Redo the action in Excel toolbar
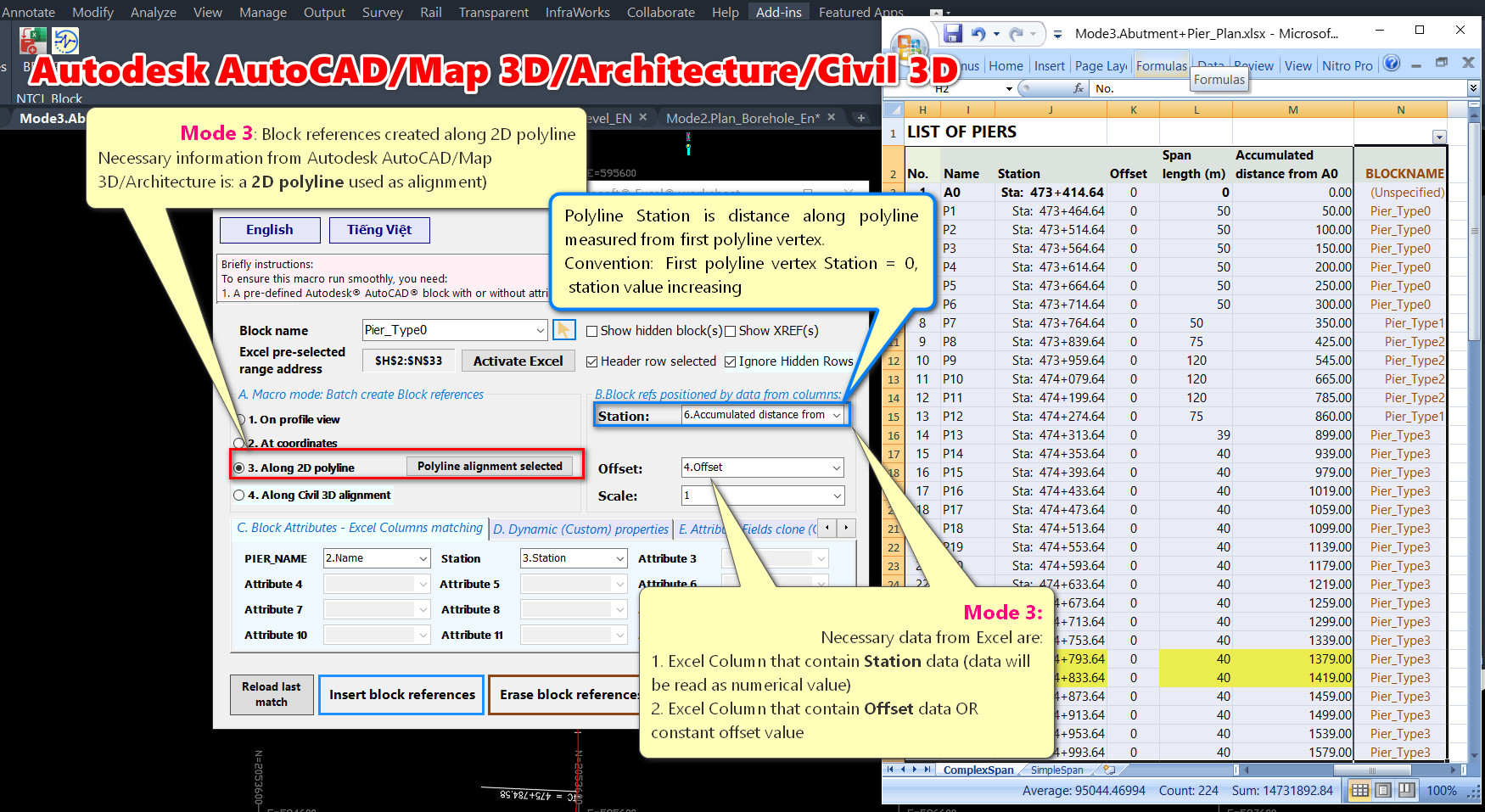This screenshot has height=812, width=1485. pyautogui.click(x=1016, y=34)
